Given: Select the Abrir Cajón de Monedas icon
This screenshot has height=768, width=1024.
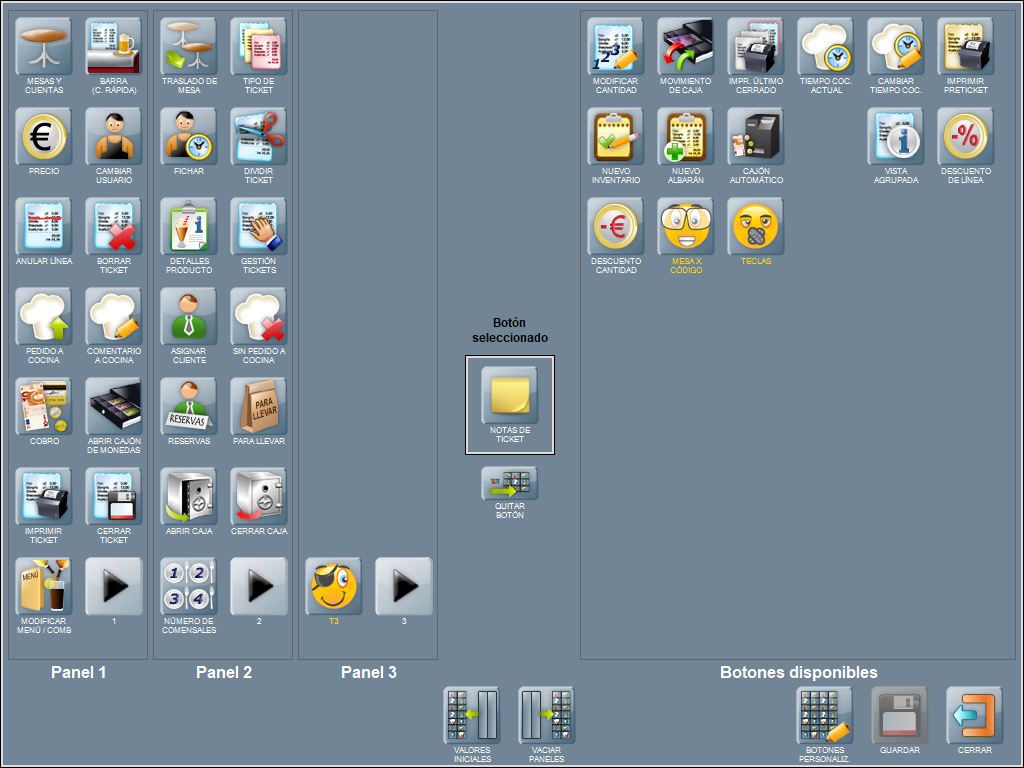Looking at the screenshot, I should 114,406.
